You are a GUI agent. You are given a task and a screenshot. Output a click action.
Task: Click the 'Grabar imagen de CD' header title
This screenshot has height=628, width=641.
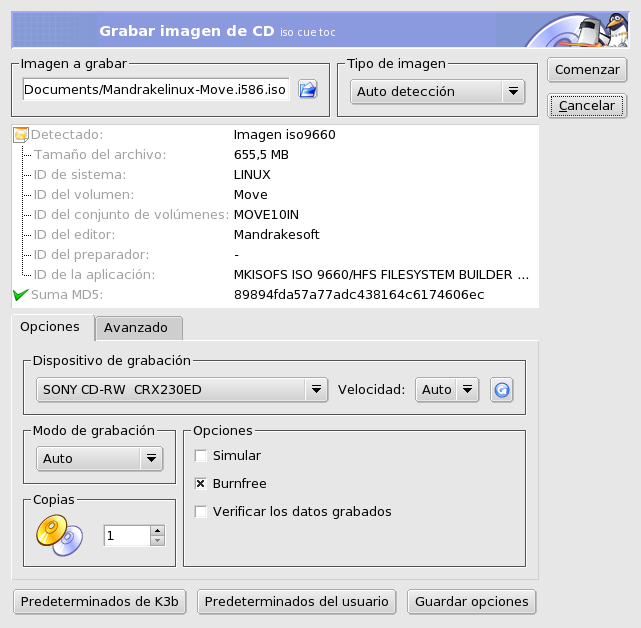(187, 31)
